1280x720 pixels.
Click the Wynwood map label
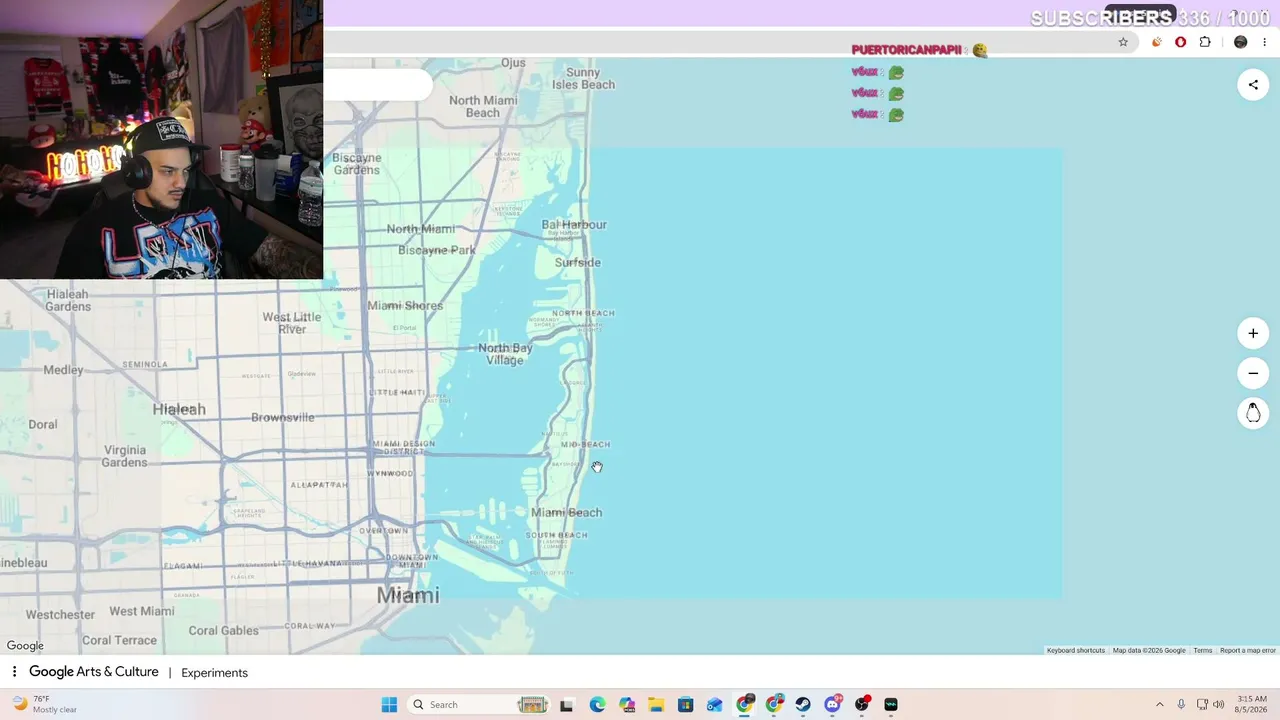(390, 473)
